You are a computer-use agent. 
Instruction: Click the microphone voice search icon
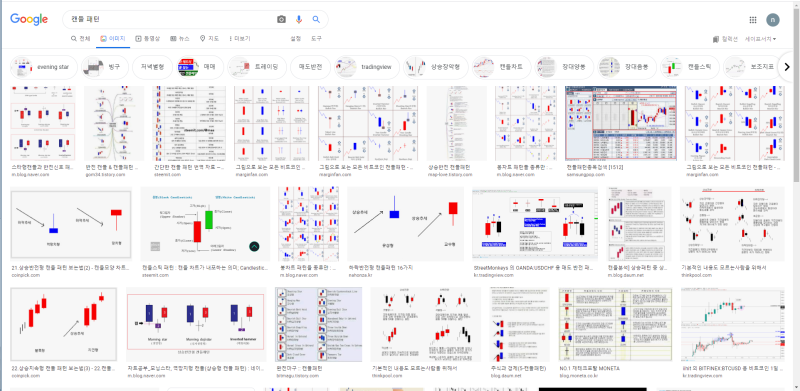tap(299, 19)
